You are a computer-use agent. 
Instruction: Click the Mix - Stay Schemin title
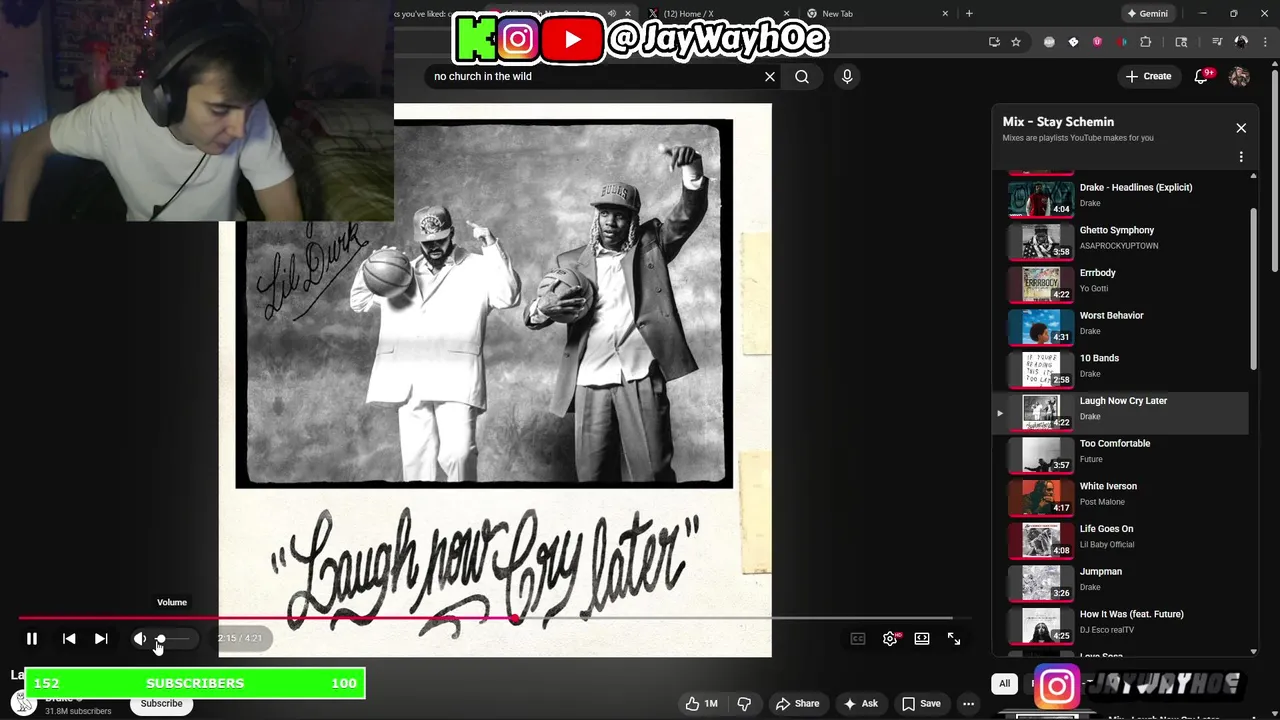[1058, 122]
